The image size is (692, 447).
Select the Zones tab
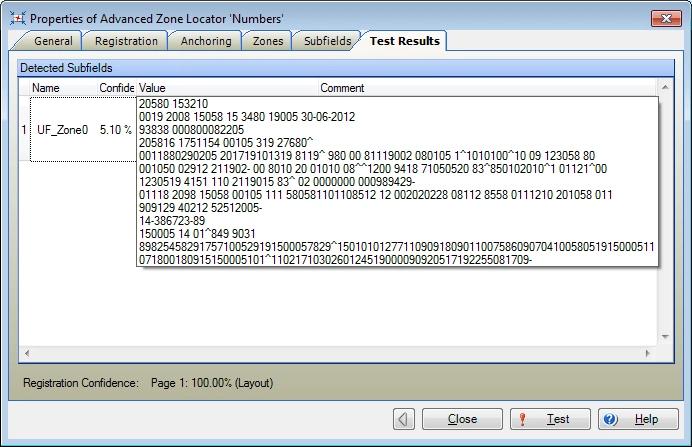pyautogui.click(x=267, y=41)
